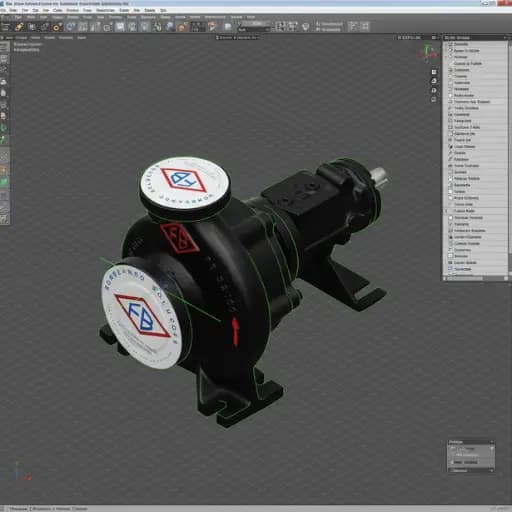
Task: Select the silver shaft end of the pump
Action: [379, 175]
